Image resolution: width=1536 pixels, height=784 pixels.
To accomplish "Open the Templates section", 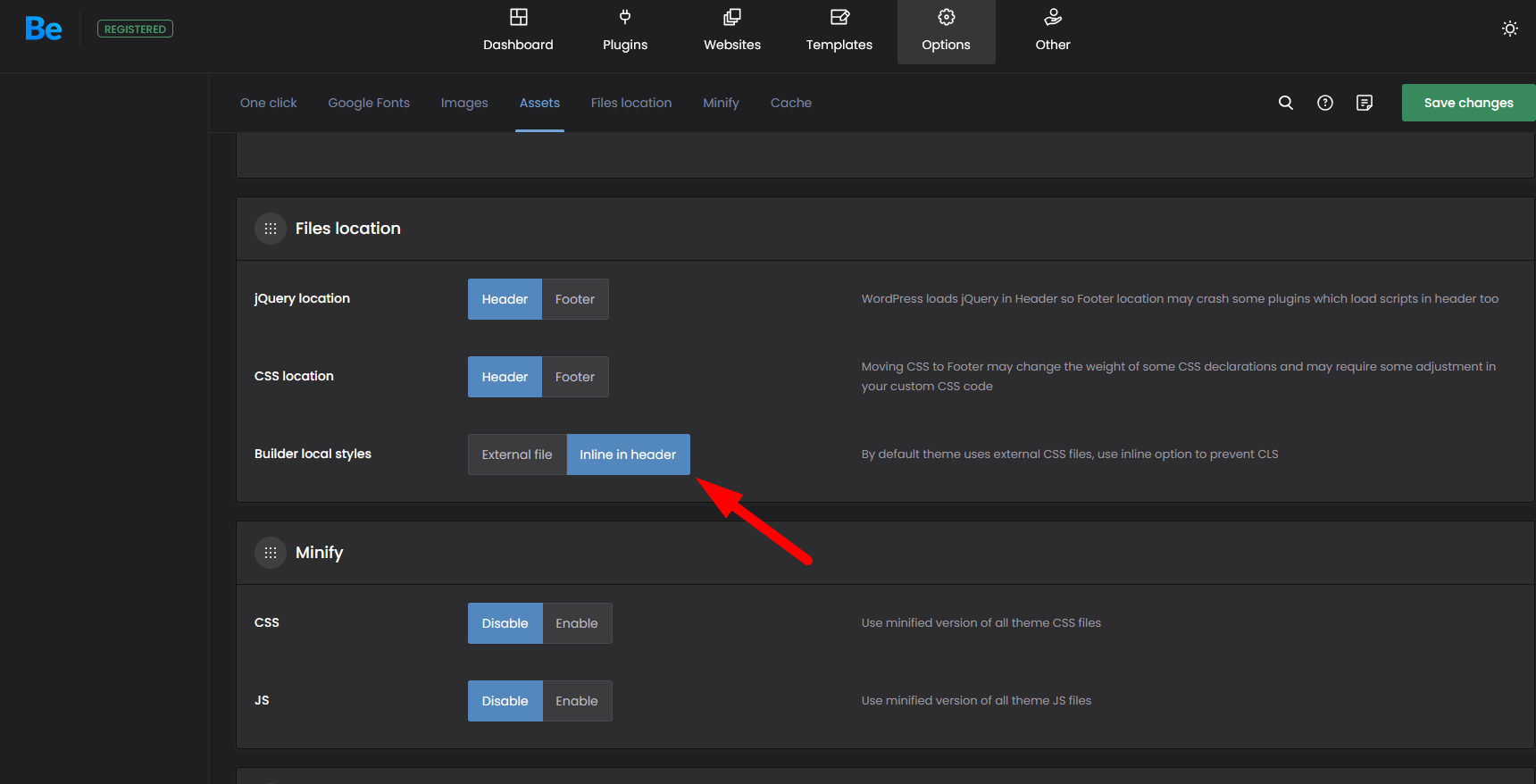I will point(839,31).
